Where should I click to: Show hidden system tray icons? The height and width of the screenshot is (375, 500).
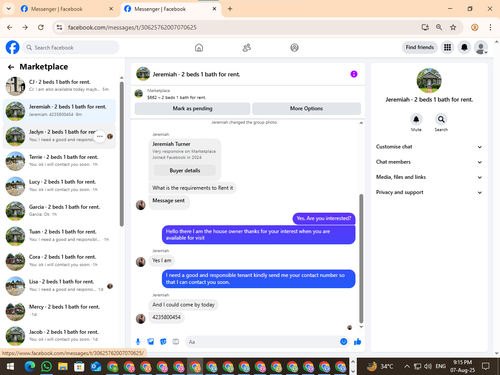(407, 367)
